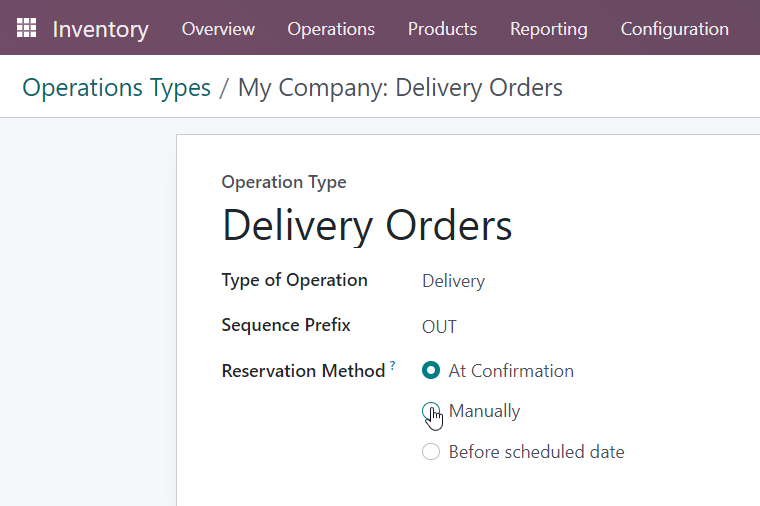
Task: Select the At Confirmation radio button
Action: coord(431,371)
